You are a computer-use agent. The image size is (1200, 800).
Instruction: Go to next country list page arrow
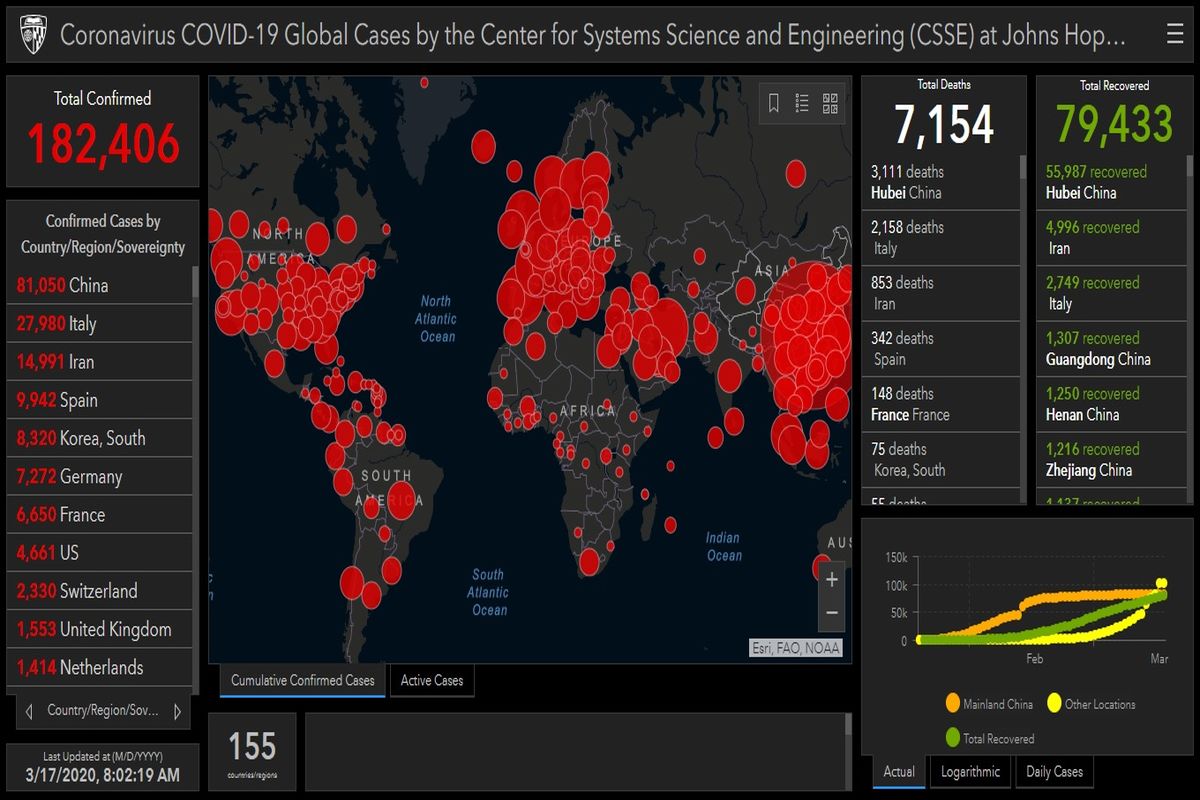pyautogui.click(x=177, y=711)
